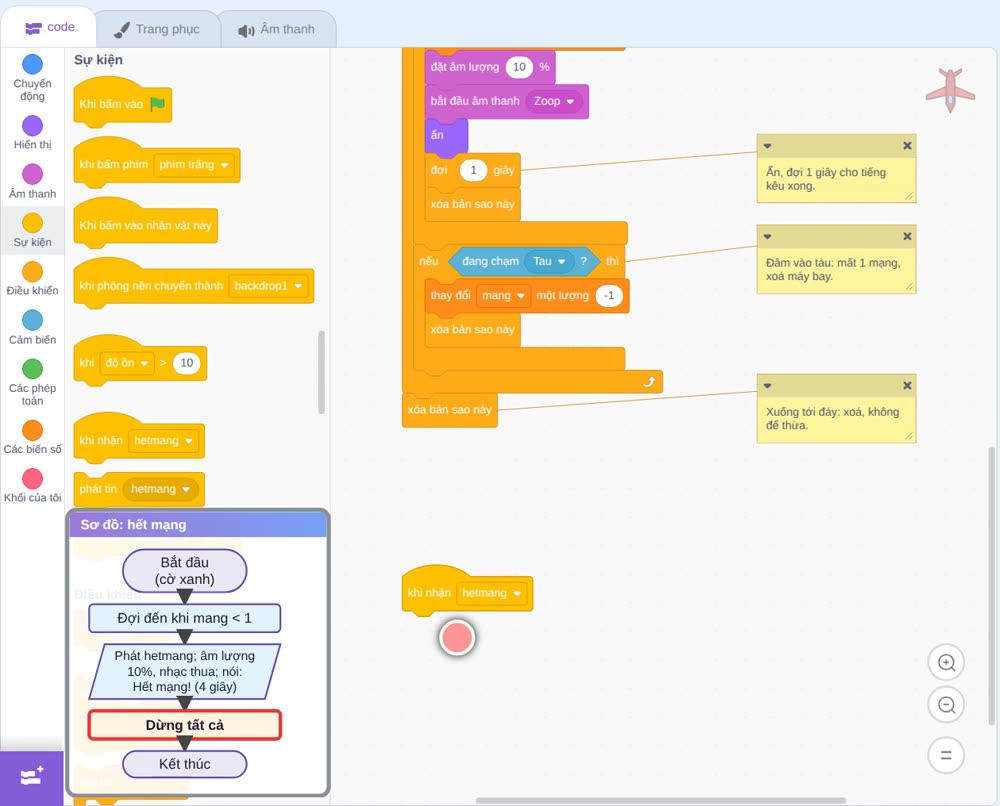Screen dimensions: 1000x806
Task: Open the Âm thanh tab at the top
Action: 277,29
